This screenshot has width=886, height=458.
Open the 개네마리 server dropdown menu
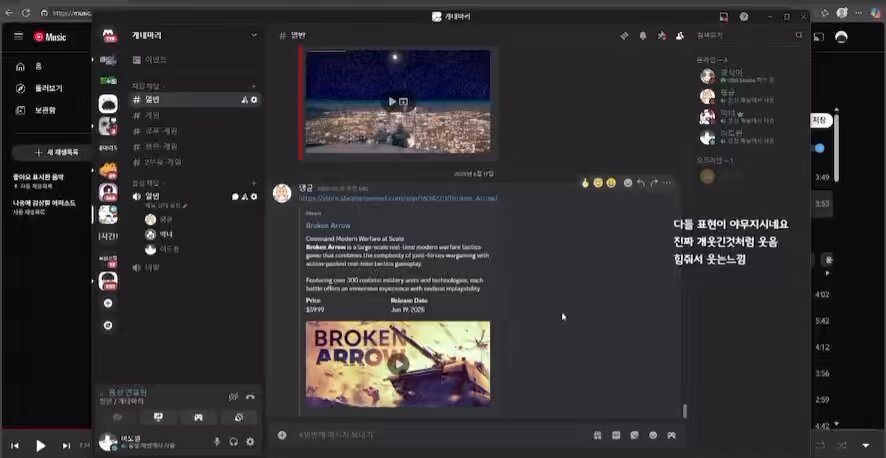click(x=254, y=35)
